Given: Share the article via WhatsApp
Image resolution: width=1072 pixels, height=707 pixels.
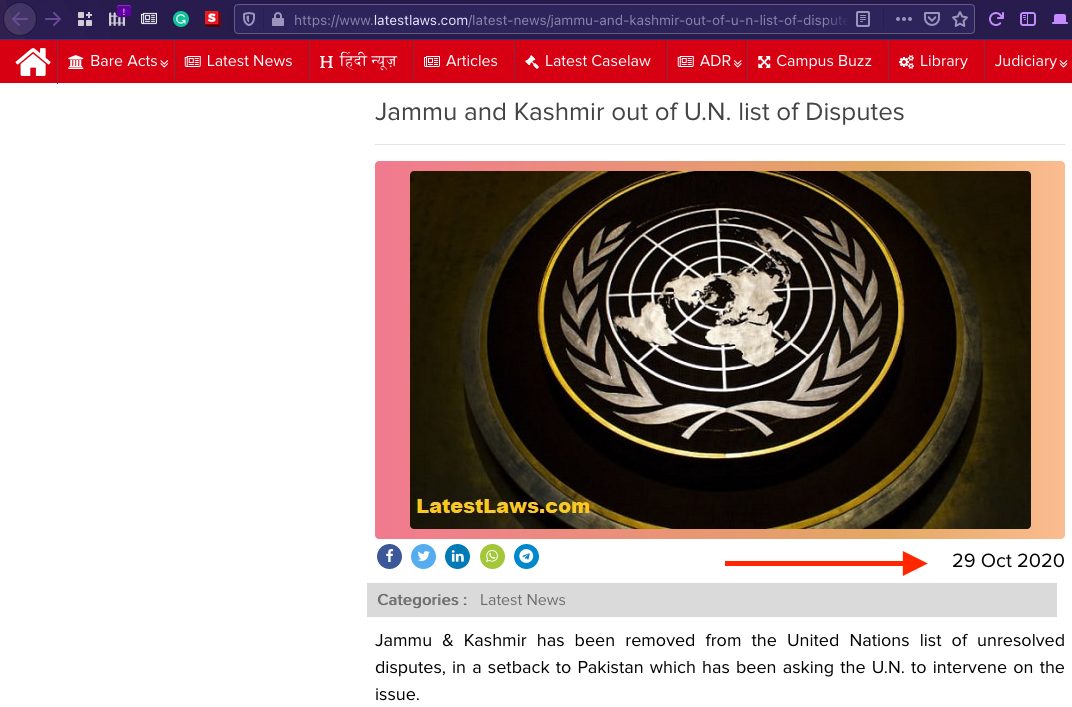Looking at the screenshot, I should click(x=492, y=557).
